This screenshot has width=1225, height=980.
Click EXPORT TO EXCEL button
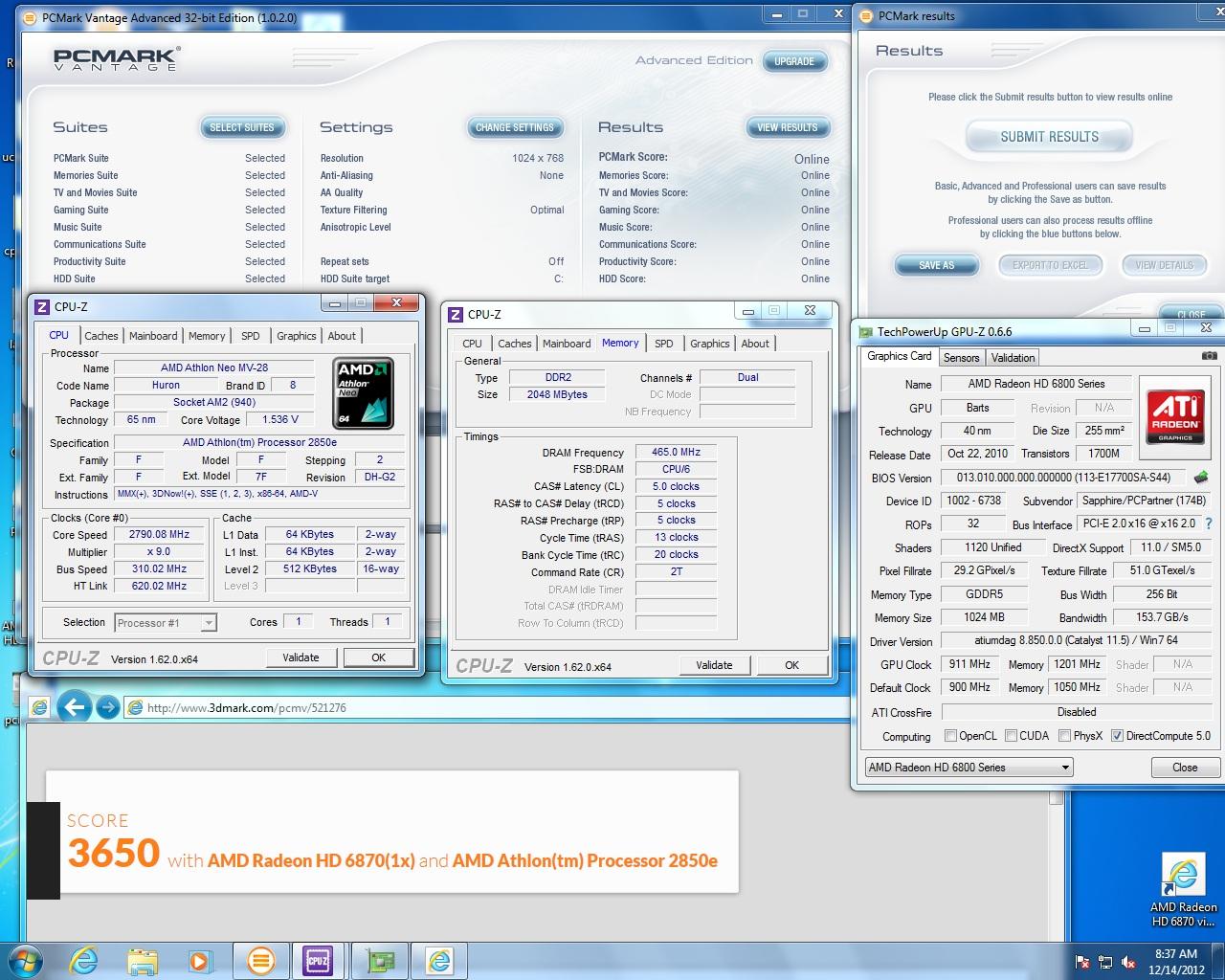1050,265
